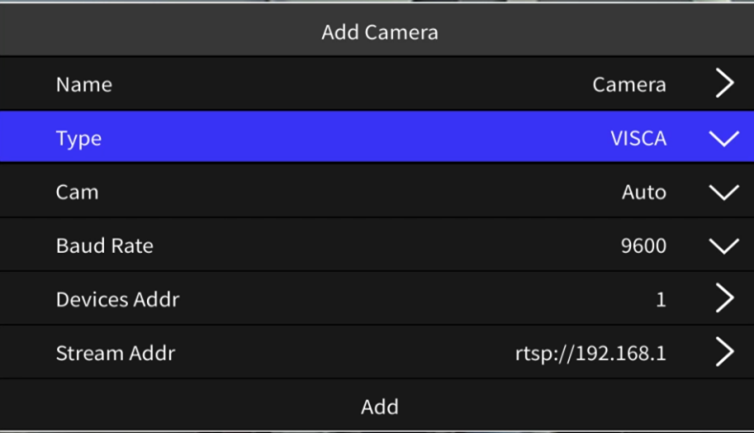Click the right arrow next to Name
The width and height of the screenshot is (754, 433).
click(x=724, y=85)
